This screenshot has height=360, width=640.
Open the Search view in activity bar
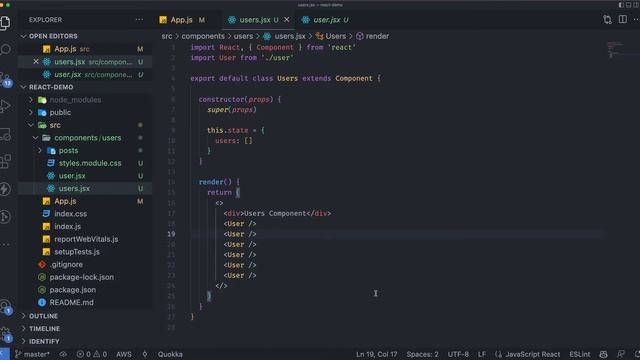tap(5, 50)
